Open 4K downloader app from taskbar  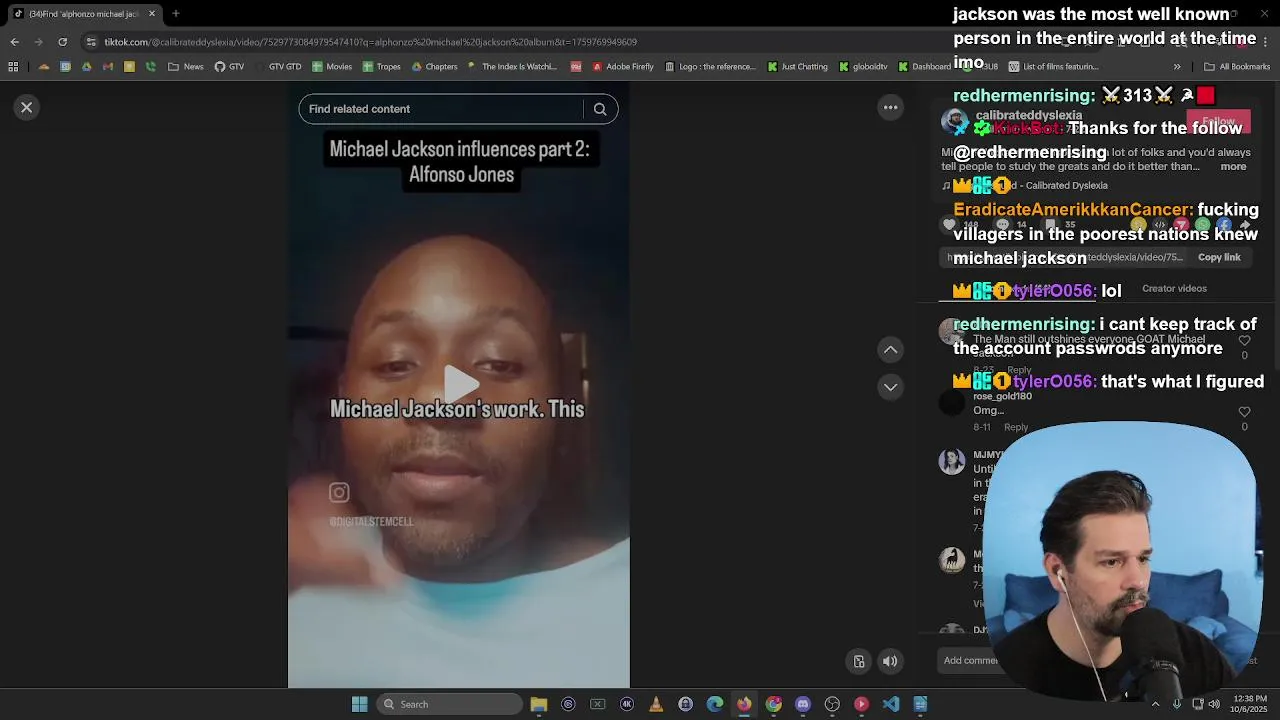tap(627, 704)
